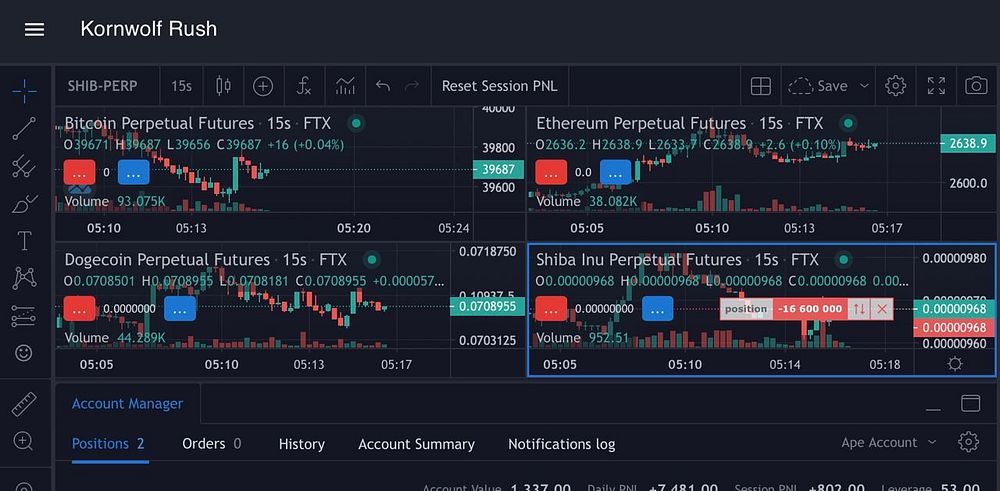This screenshot has width=1000, height=491.
Task: Click the red sell button on Ethereum chart
Action: click(551, 172)
